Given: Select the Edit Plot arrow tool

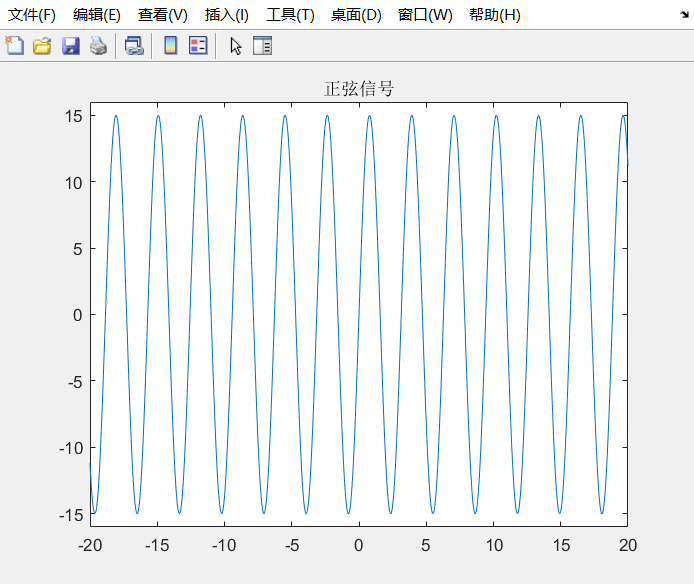Looking at the screenshot, I should click(236, 46).
